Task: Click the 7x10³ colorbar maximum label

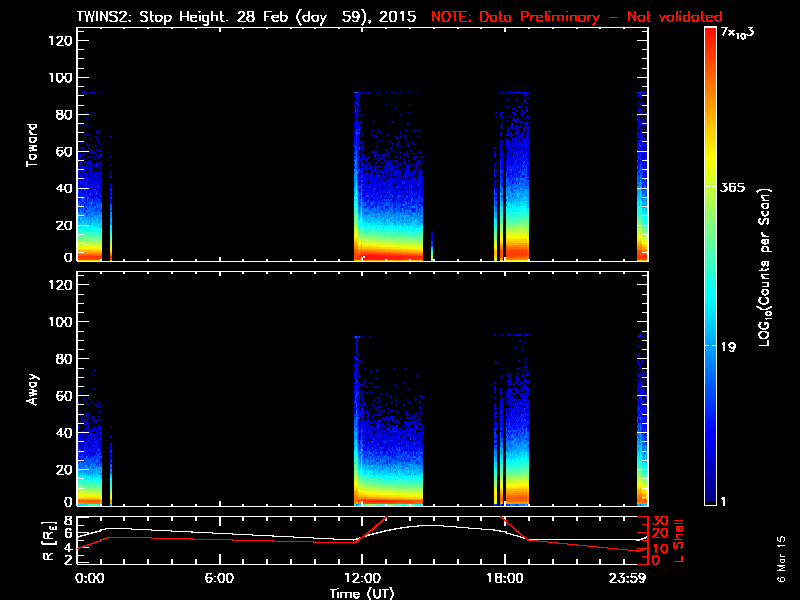Action: [739, 34]
